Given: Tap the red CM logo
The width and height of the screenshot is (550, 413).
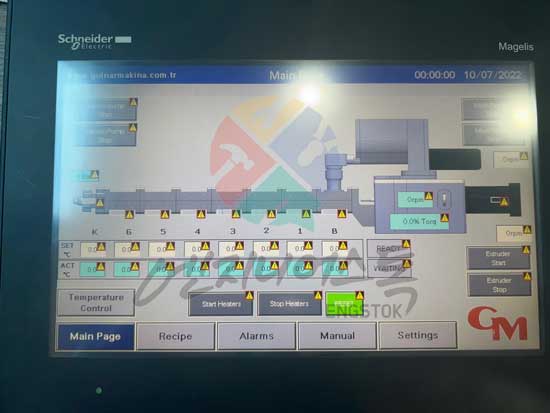Looking at the screenshot, I should click(498, 323).
